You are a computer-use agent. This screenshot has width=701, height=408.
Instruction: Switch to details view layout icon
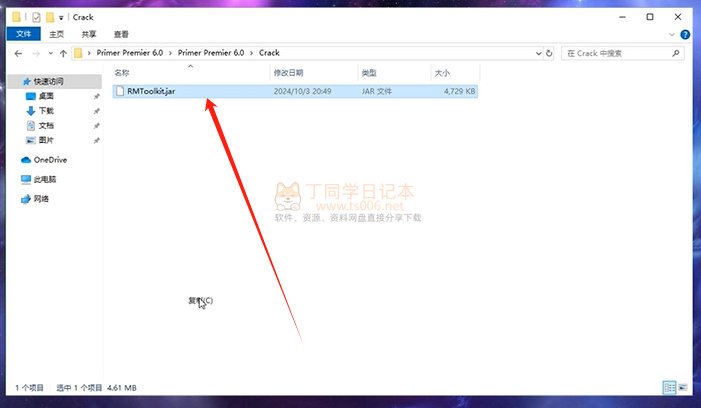(669, 387)
